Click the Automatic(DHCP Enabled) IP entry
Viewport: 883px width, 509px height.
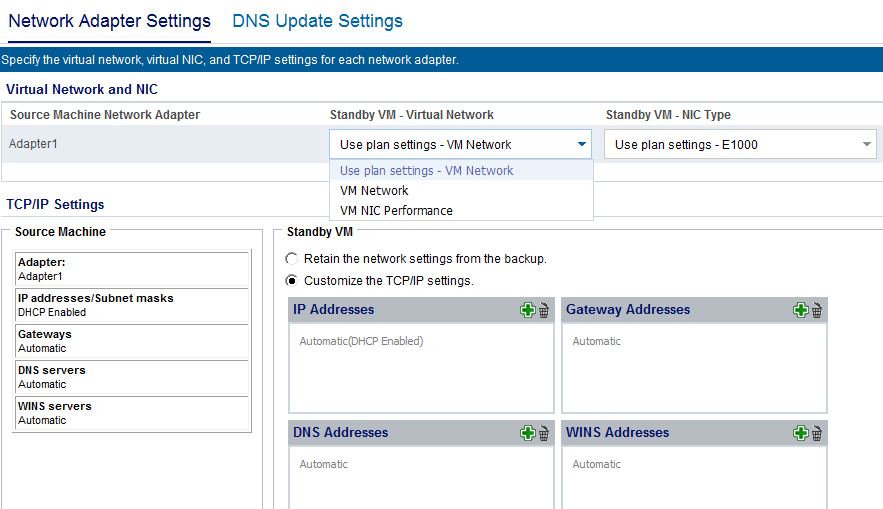coord(361,341)
